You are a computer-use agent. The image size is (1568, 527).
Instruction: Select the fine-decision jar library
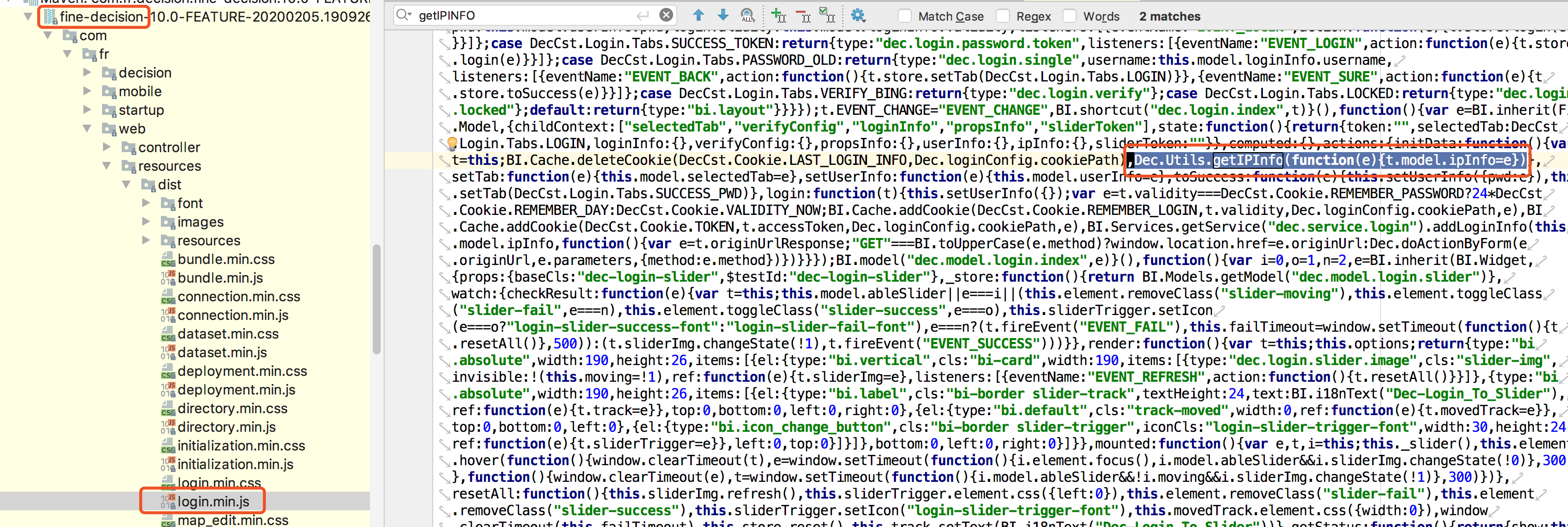coord(214,16)
